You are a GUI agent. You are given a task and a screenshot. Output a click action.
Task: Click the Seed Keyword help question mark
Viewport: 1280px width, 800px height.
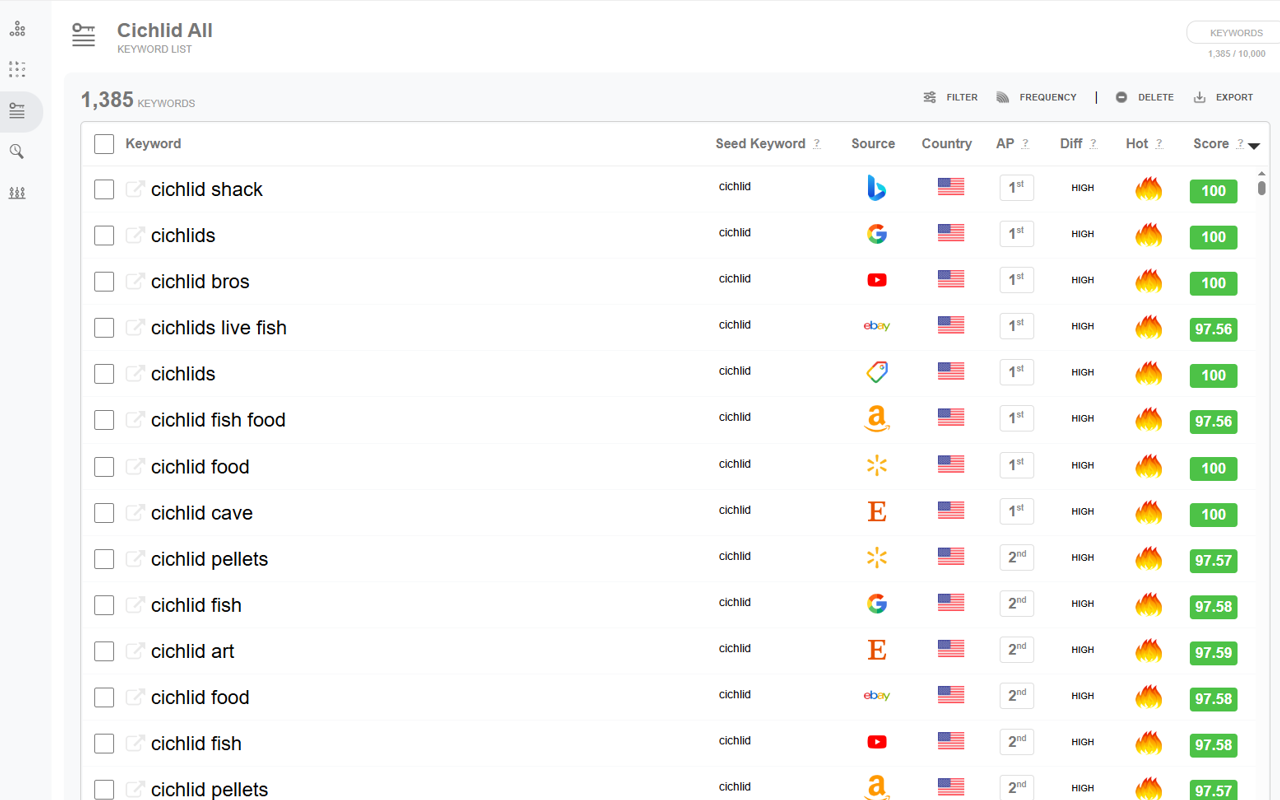tap(816, 144)
